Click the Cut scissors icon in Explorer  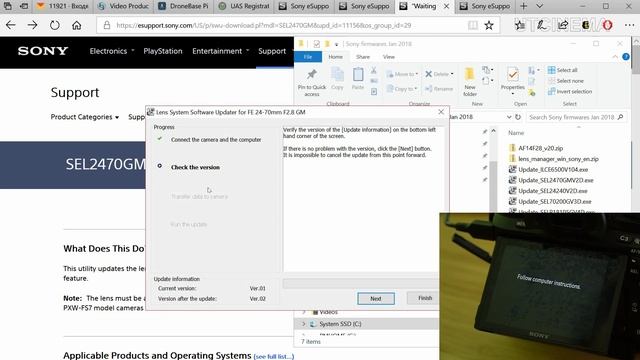point(373,71)
